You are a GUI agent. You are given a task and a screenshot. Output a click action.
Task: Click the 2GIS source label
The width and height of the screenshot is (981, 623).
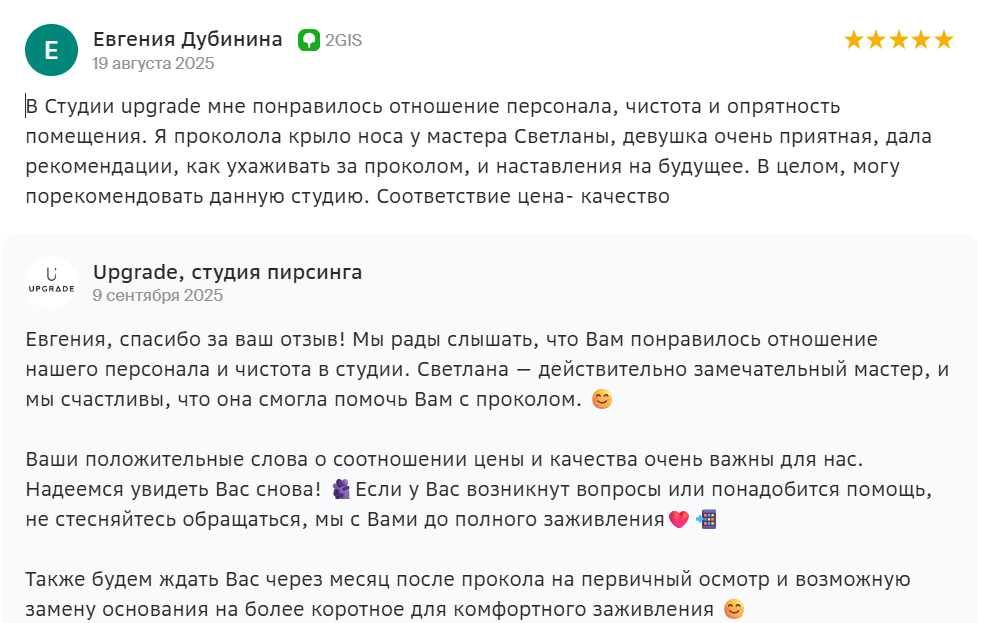343,40
